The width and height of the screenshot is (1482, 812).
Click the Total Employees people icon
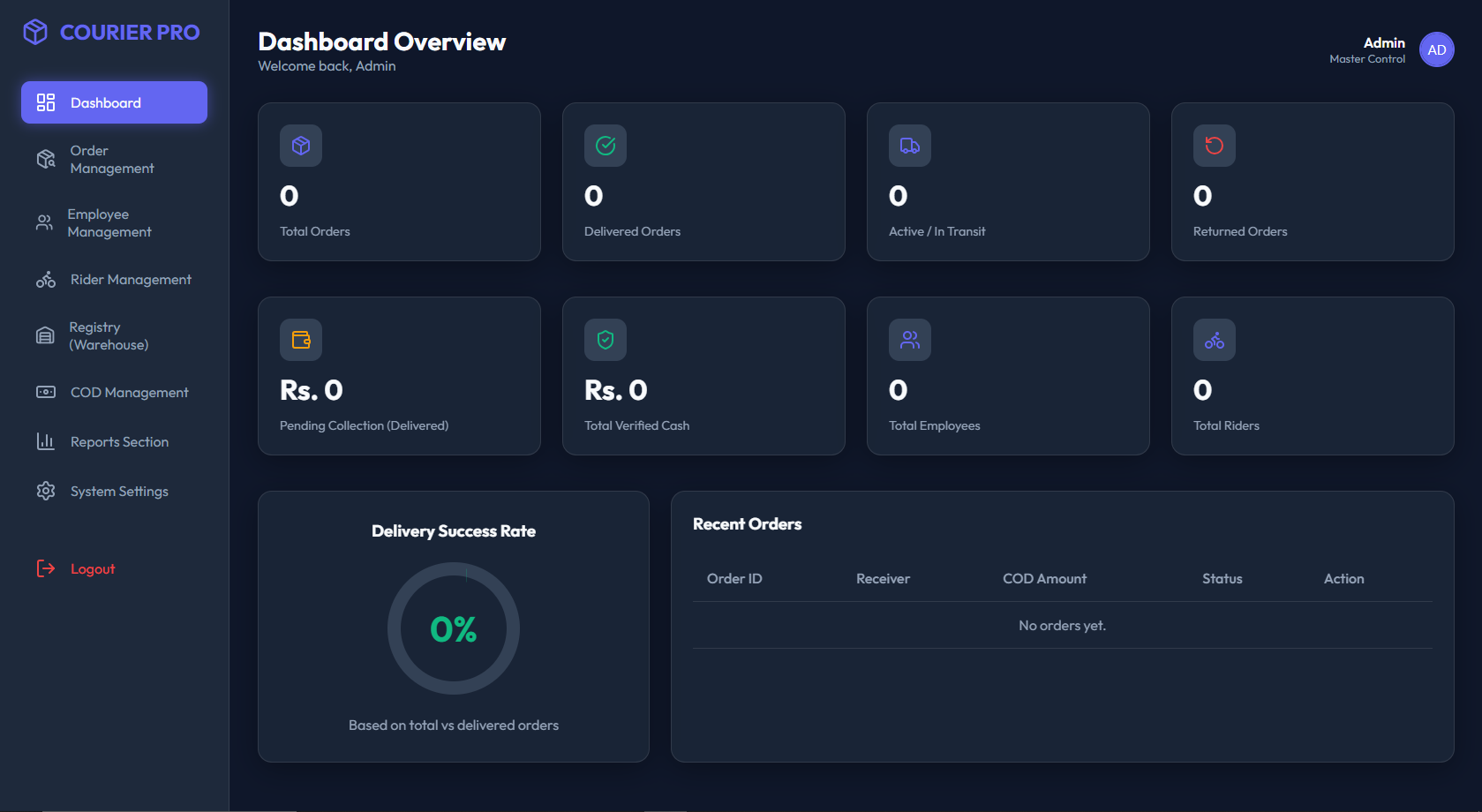pyautogui.click(x=910, y=340)
